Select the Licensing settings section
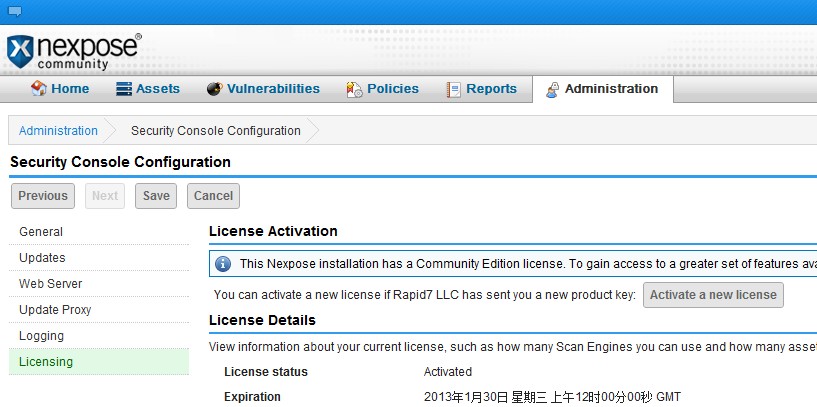This screenshot has height=407, width=817. pos(99,362)
